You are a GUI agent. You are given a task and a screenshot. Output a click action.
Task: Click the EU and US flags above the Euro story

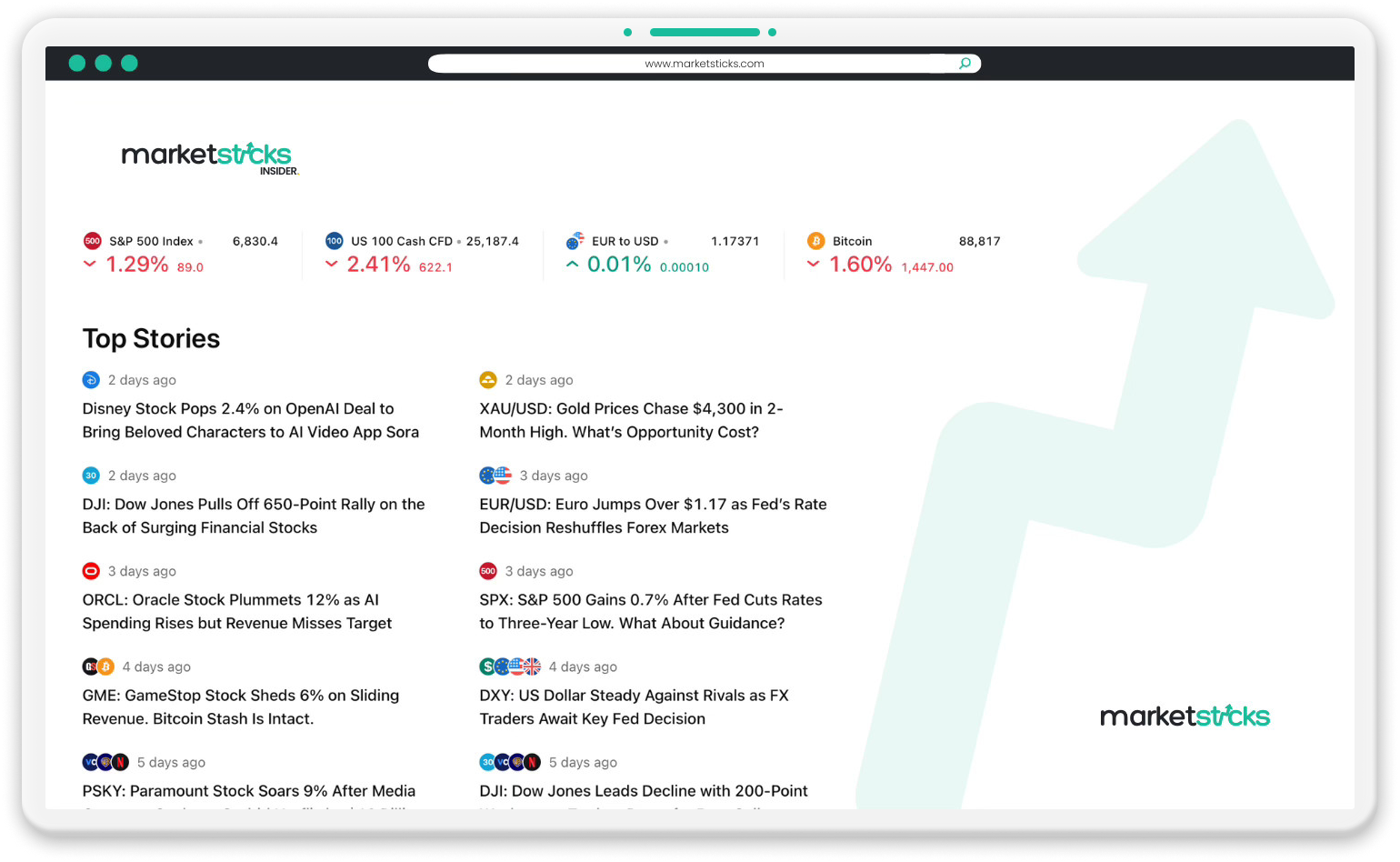click(x=495, y=476)
